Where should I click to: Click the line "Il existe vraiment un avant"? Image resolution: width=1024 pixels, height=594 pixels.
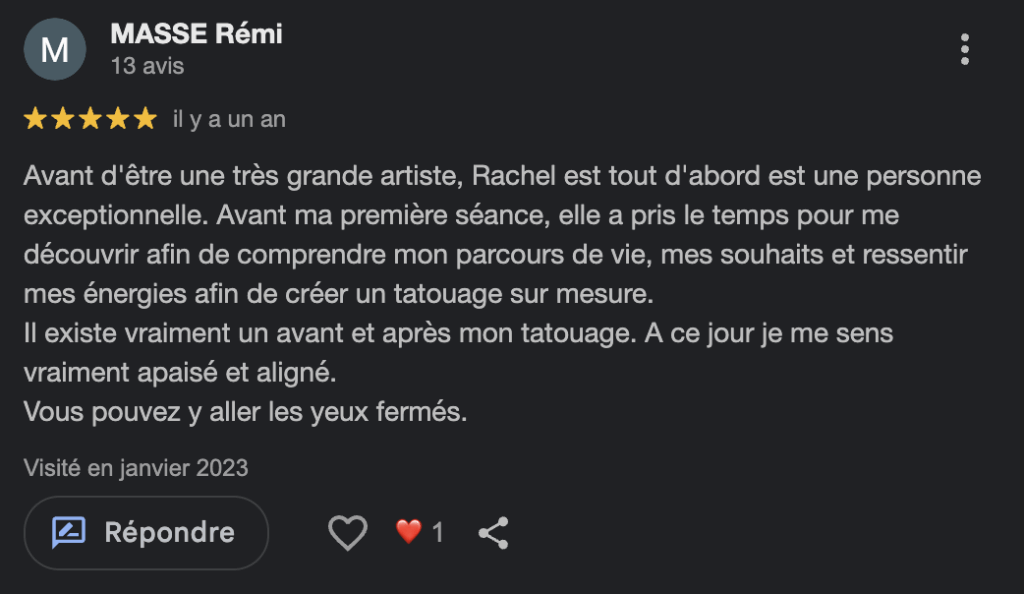coord(458,333)
